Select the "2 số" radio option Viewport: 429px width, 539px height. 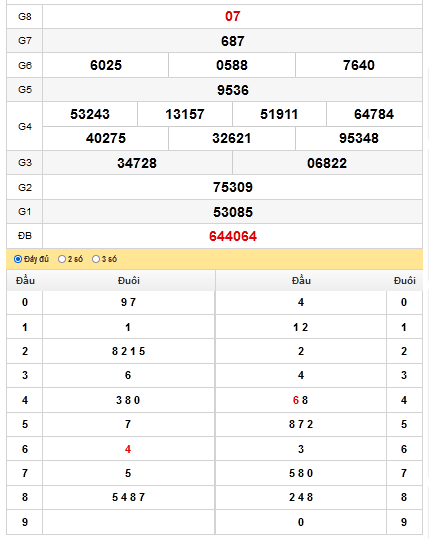pos(62,259)
